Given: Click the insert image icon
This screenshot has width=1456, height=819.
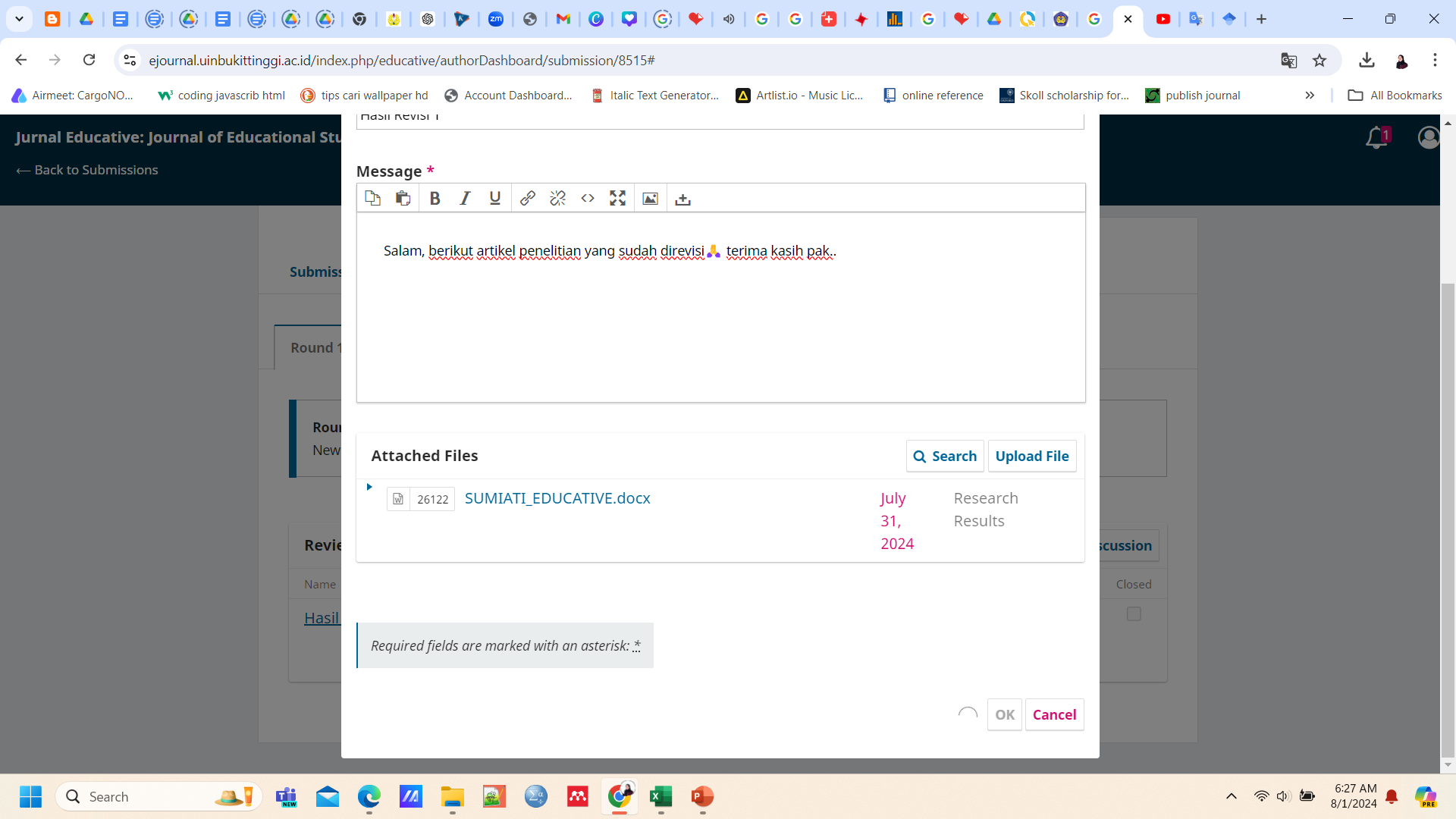Looking at the screenshot, I should 650,199.
